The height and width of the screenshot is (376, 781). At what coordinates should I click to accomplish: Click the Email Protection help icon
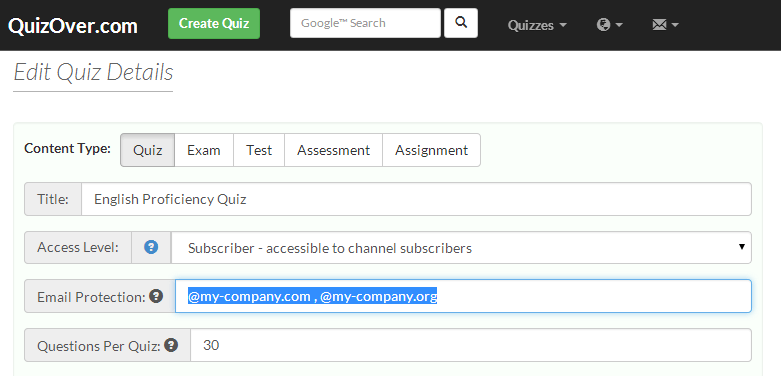coord(156,296)
